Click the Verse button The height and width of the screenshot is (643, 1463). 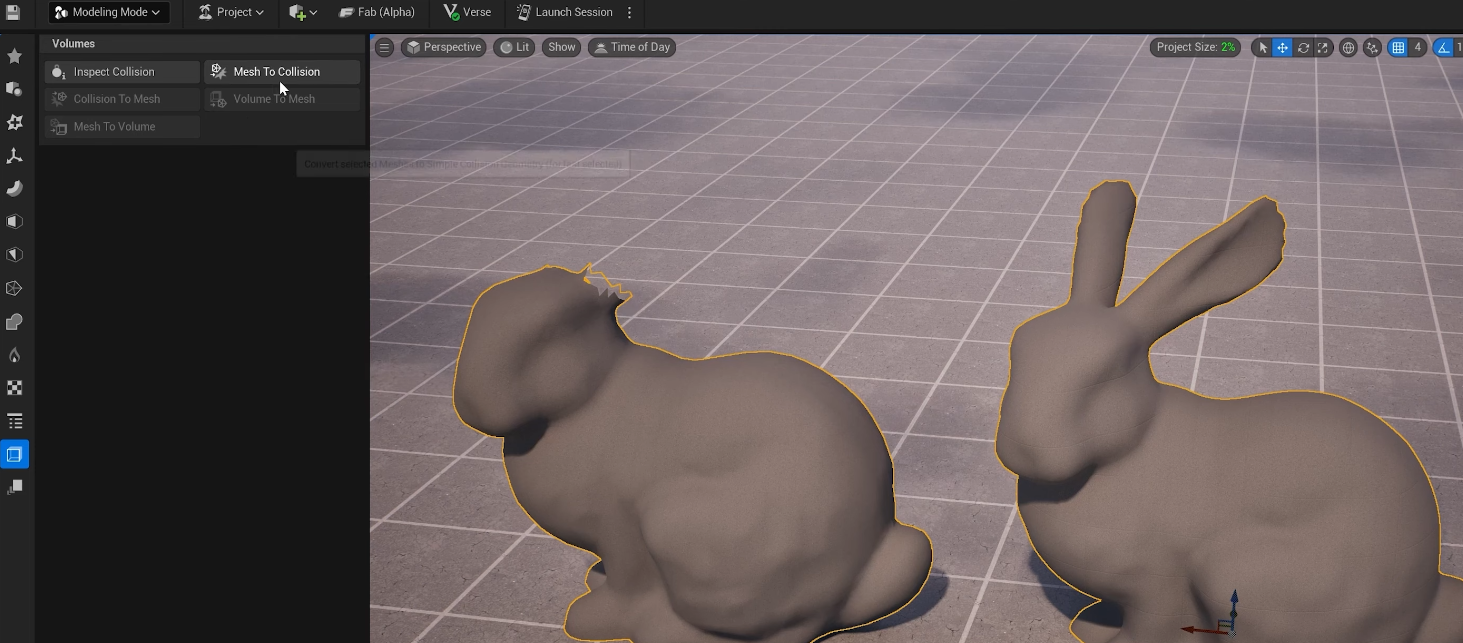coord(467,13)
